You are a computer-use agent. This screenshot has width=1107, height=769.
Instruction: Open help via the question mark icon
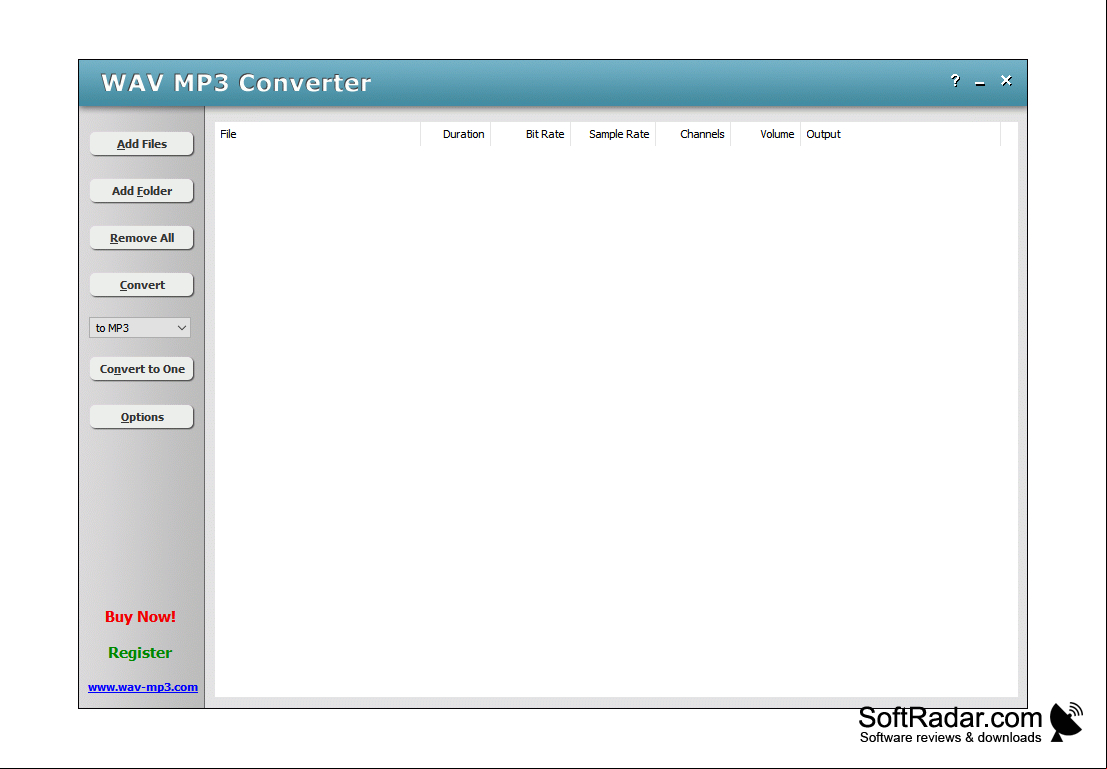(x=955, y=81)
